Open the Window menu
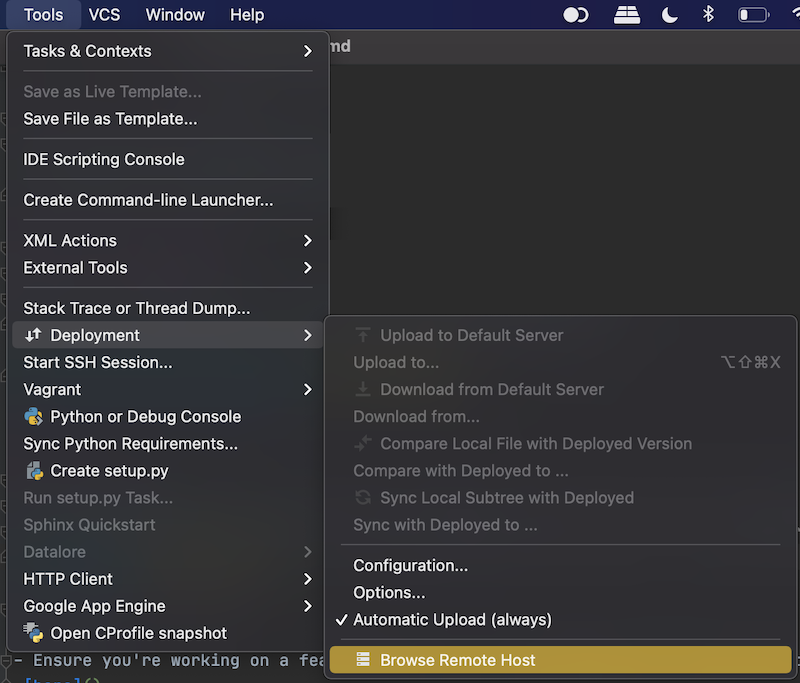The image size is (800, 683). [x=175, y=15]
